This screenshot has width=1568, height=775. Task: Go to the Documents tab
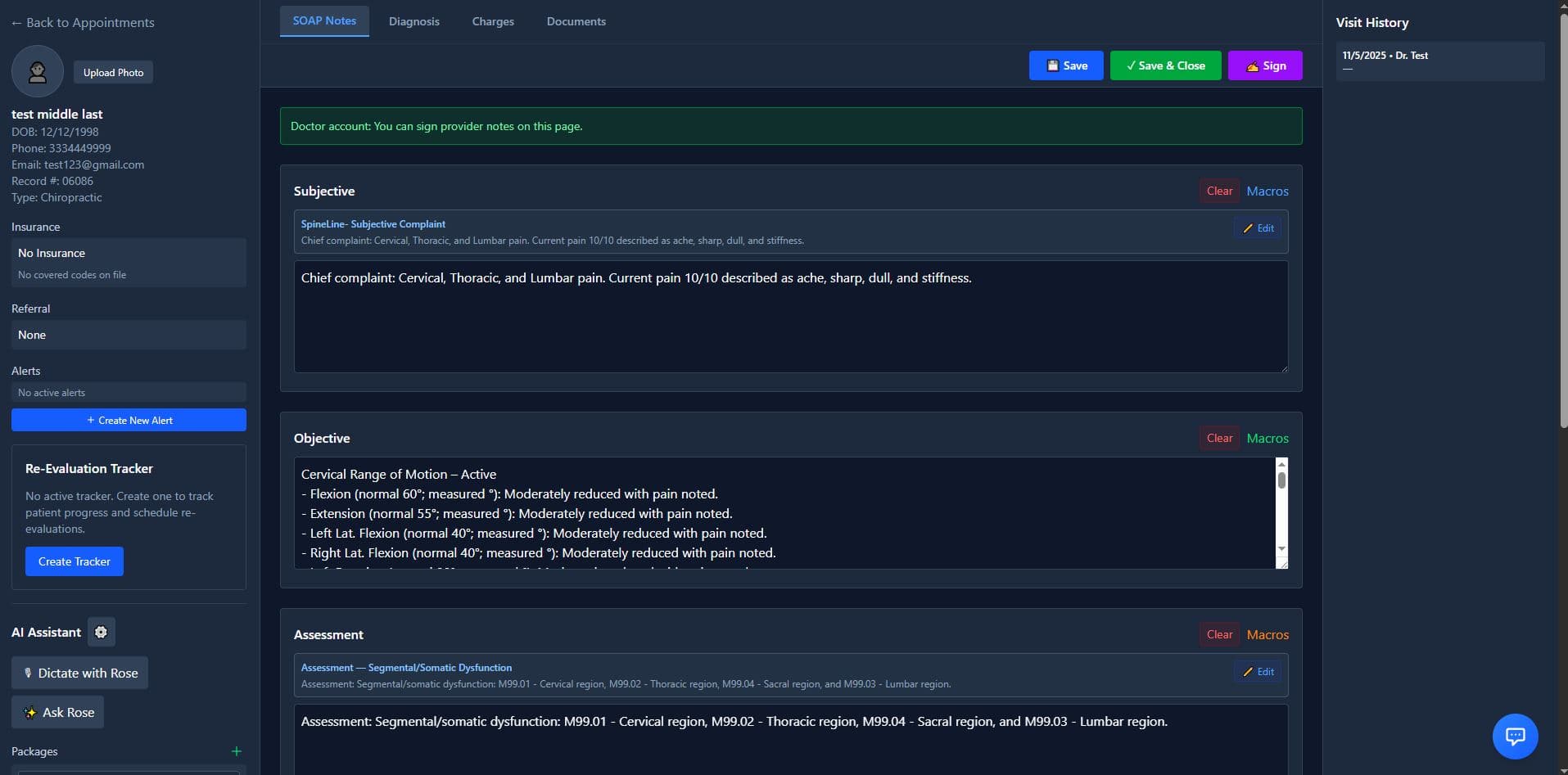coord(576,21)
